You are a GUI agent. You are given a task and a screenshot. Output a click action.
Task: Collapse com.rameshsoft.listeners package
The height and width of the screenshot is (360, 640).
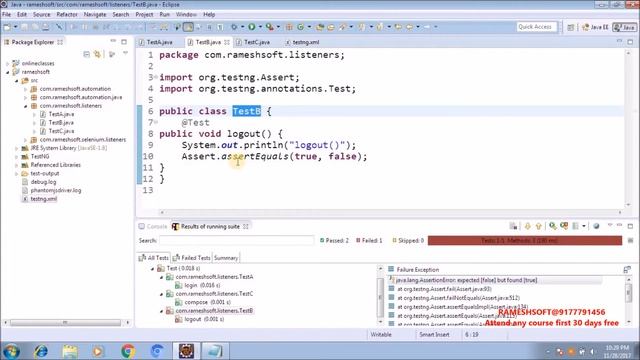coord(26,106)
